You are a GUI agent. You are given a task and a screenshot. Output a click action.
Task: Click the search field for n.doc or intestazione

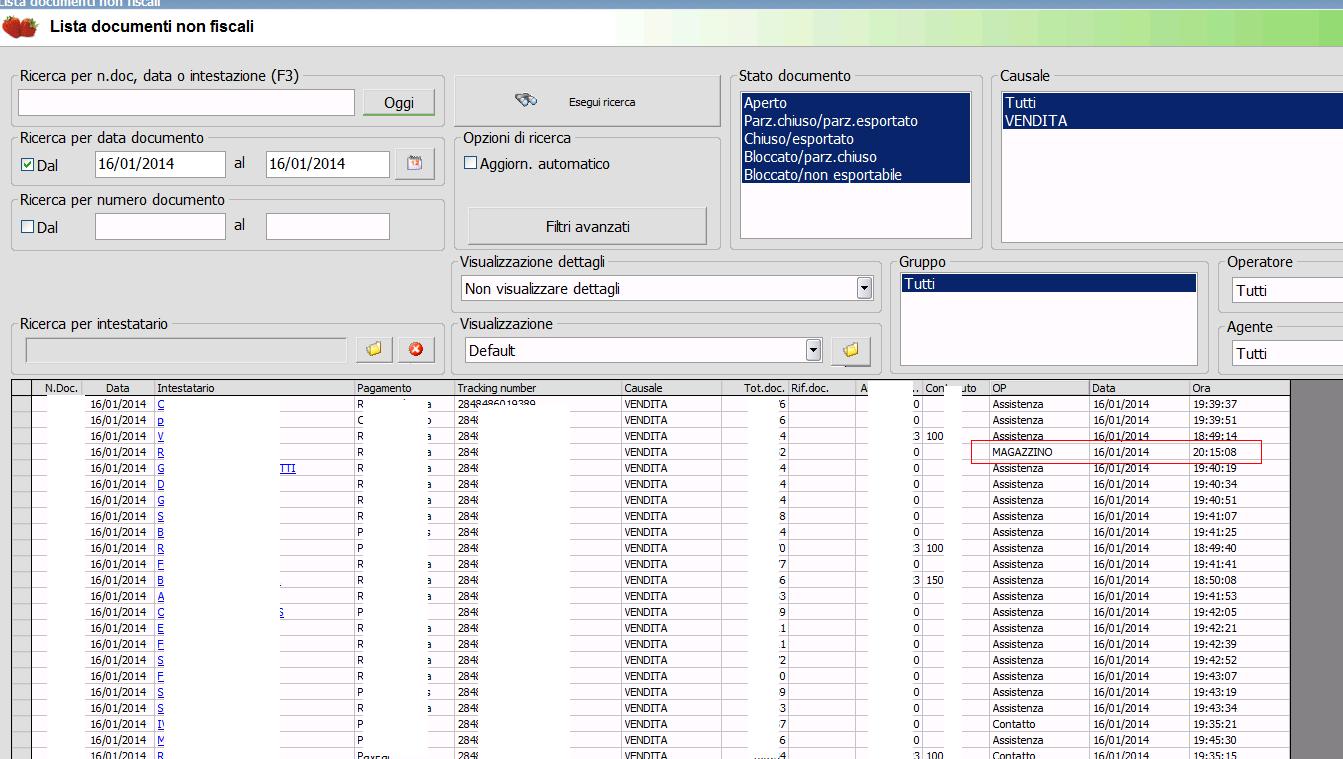pos(186,102)
